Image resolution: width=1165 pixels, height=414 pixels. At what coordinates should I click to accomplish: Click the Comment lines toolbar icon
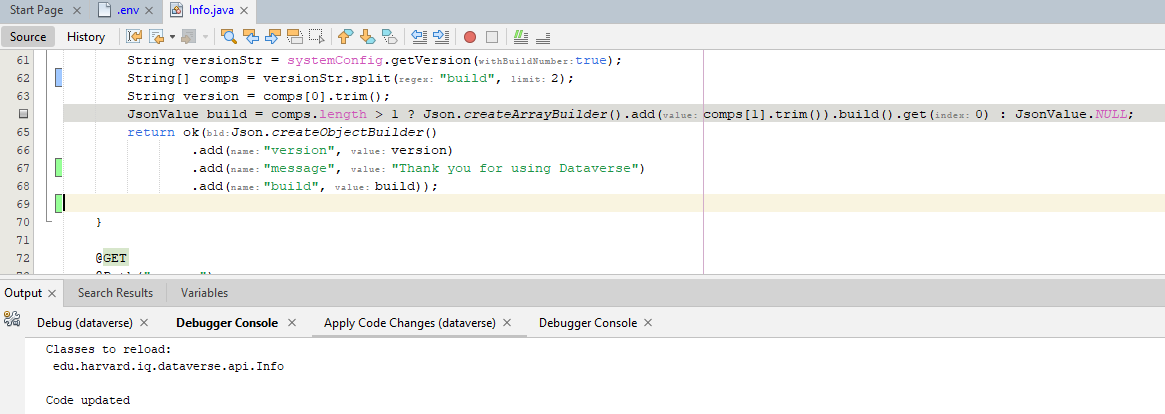tap(520, 37)
